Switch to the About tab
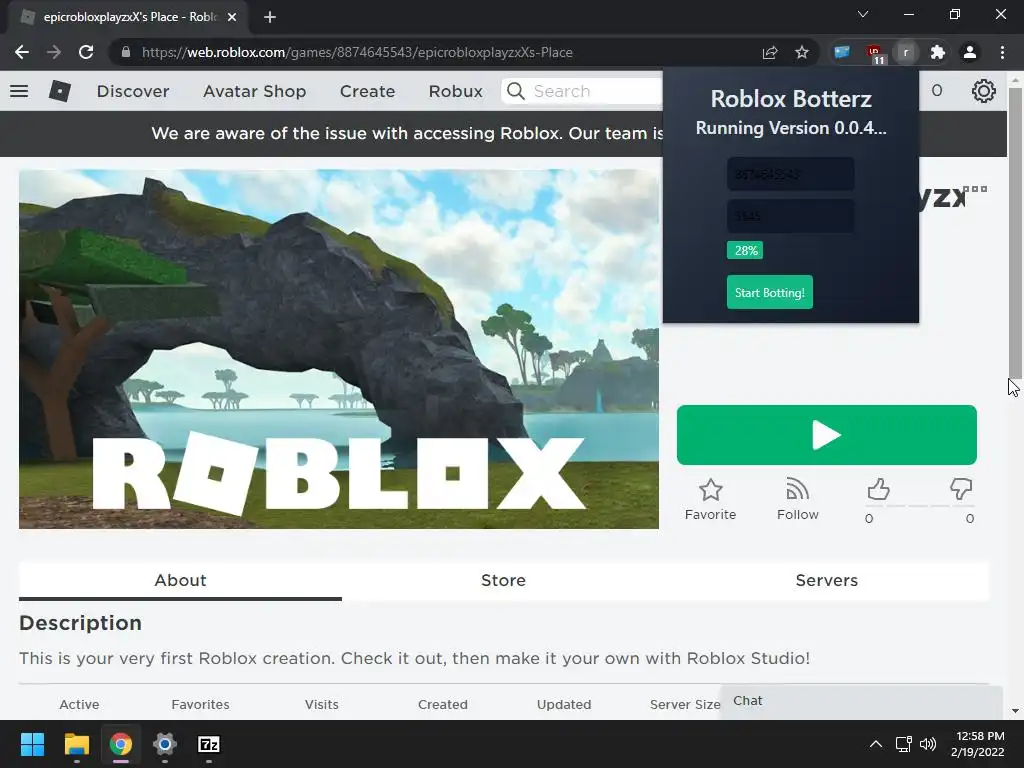 [180, 581]
